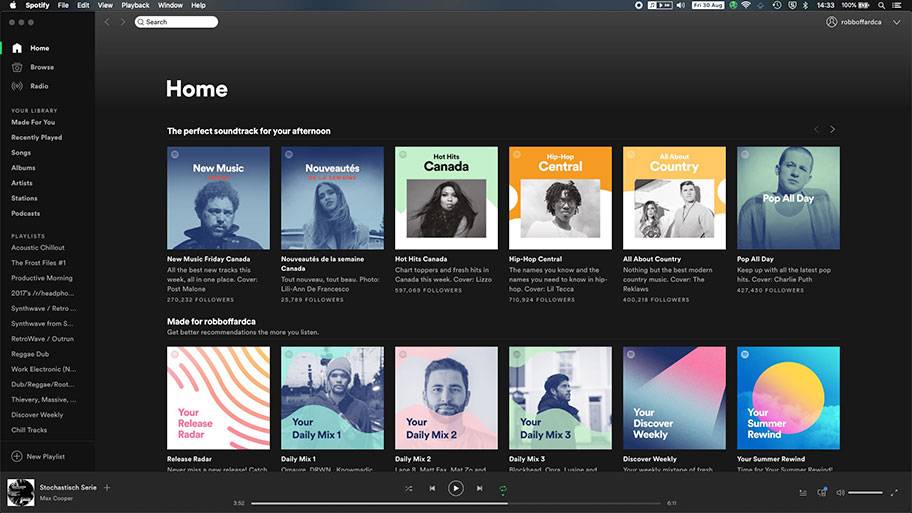Viewport: 912px width, 513px height.
Task: Go back to the previous track
Action: [432, 488]
